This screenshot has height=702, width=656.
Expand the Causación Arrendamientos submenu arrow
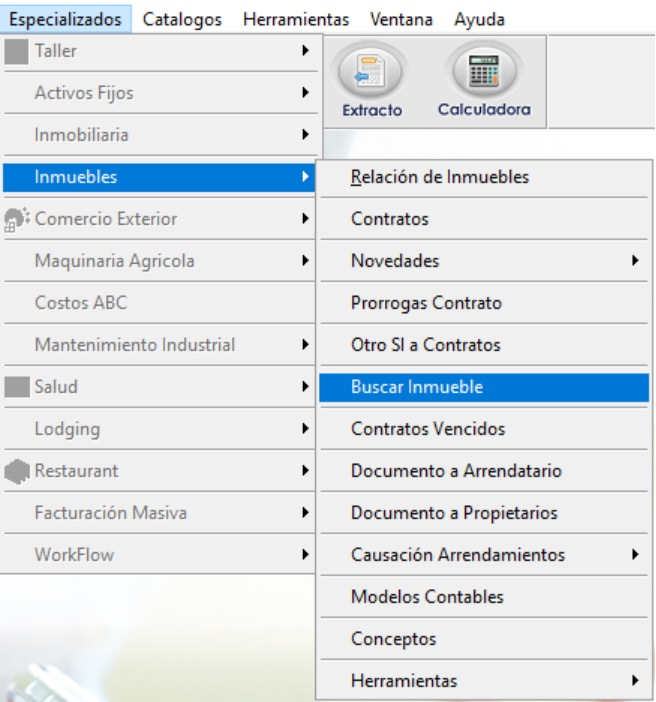coord(635,555)
